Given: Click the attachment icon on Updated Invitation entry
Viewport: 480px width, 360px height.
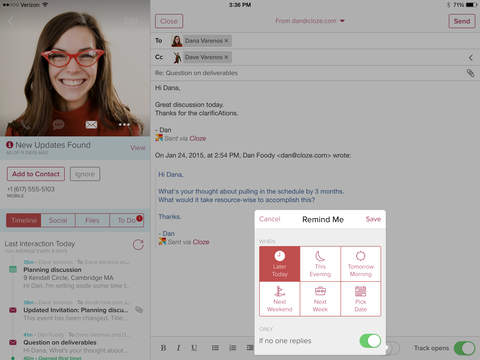Looking at the screenshot, I should coord(139,310).
